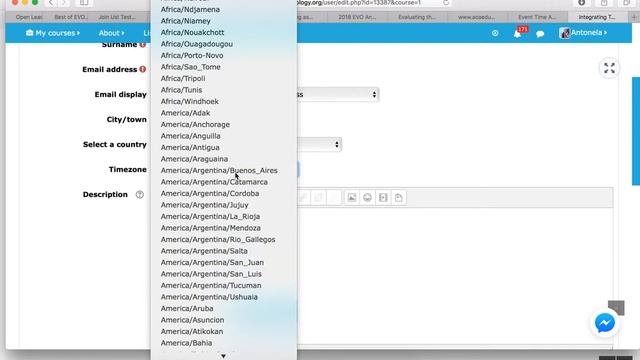Screen dimensions: 640x360
Task: Select America/Atikokan option
Action: click(x=192, y=331)
